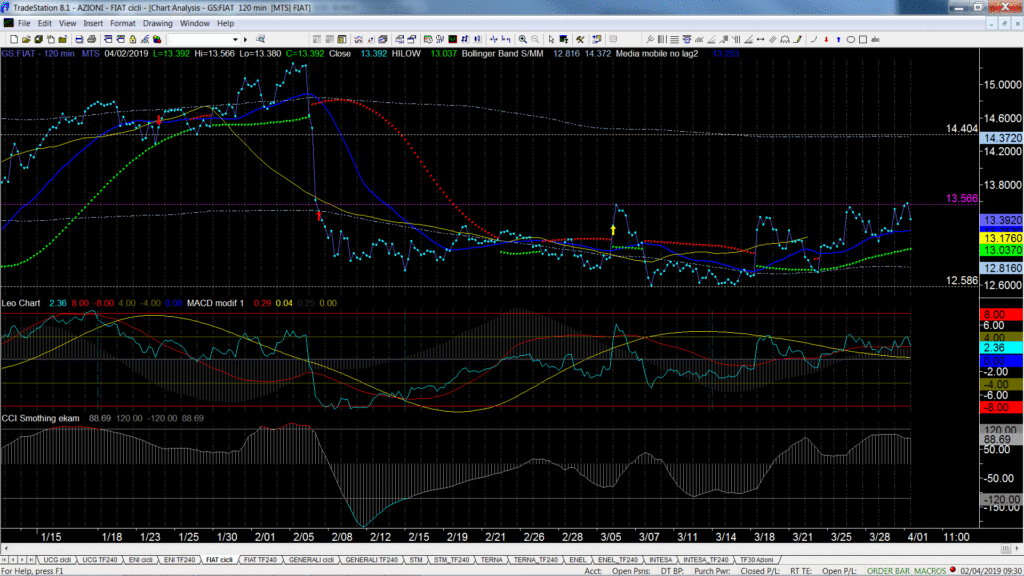The height and width of the screenshot is (576, 1024).
Task: Click inside the toolbar command input box
Action: [x=199, y=39]
